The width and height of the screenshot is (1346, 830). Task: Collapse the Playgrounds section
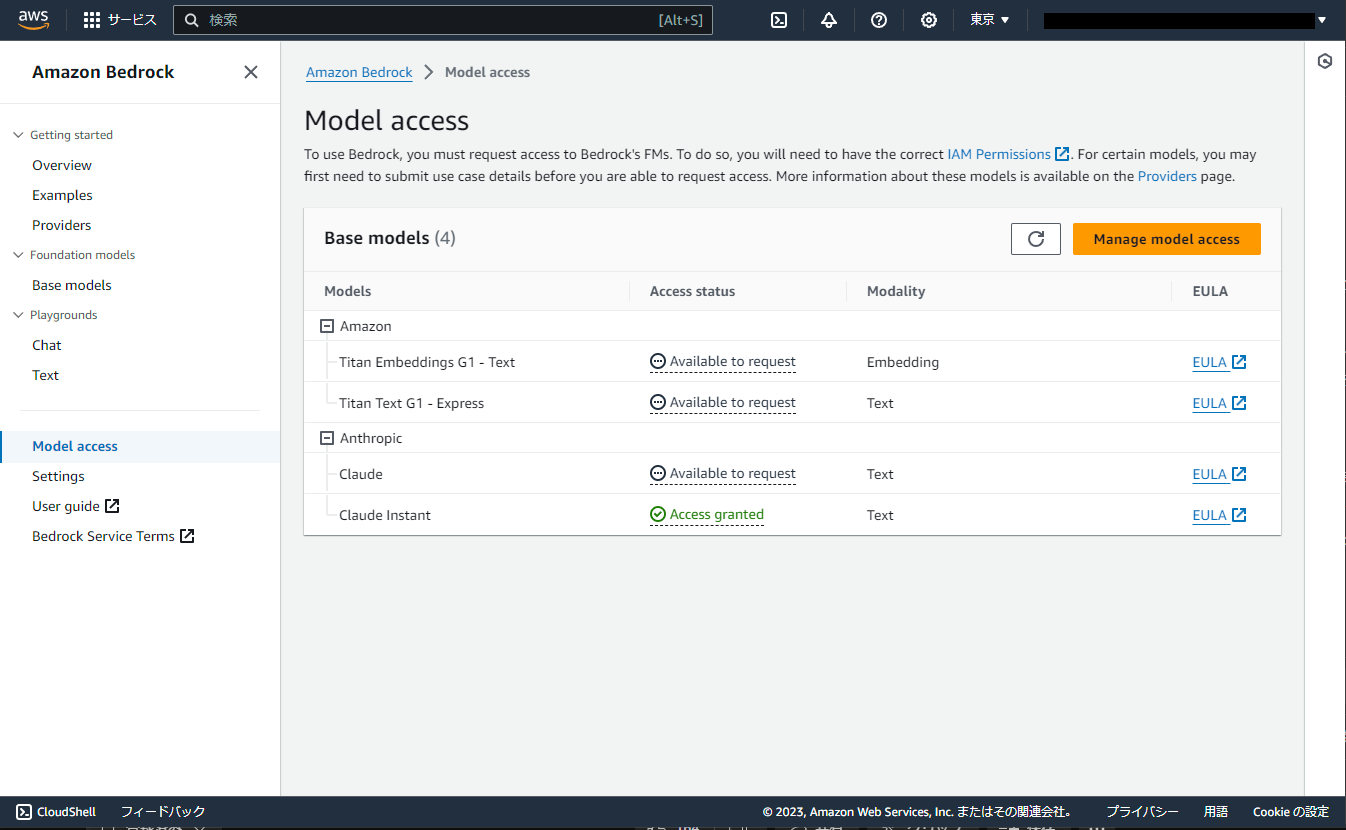pyautogui.click(x=18, y=315)
